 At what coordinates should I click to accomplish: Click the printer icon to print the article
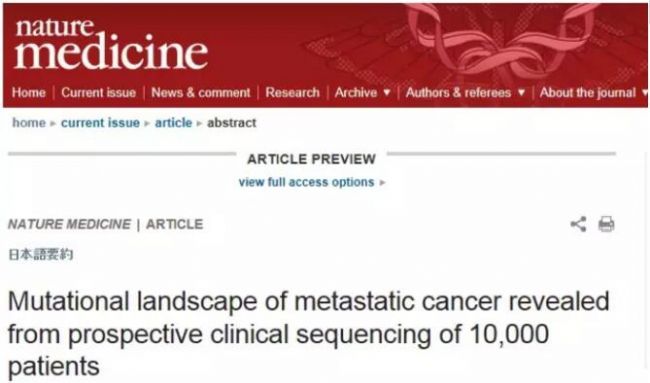606,224
